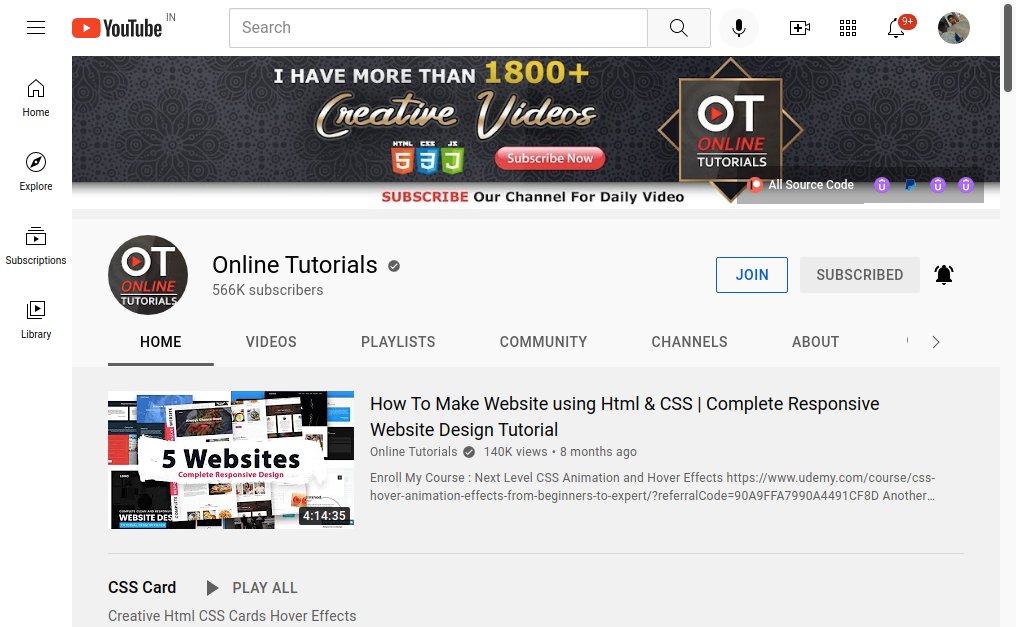1016x627 pixels.
Task: Click in the Search input field
Action: point(438,28)
